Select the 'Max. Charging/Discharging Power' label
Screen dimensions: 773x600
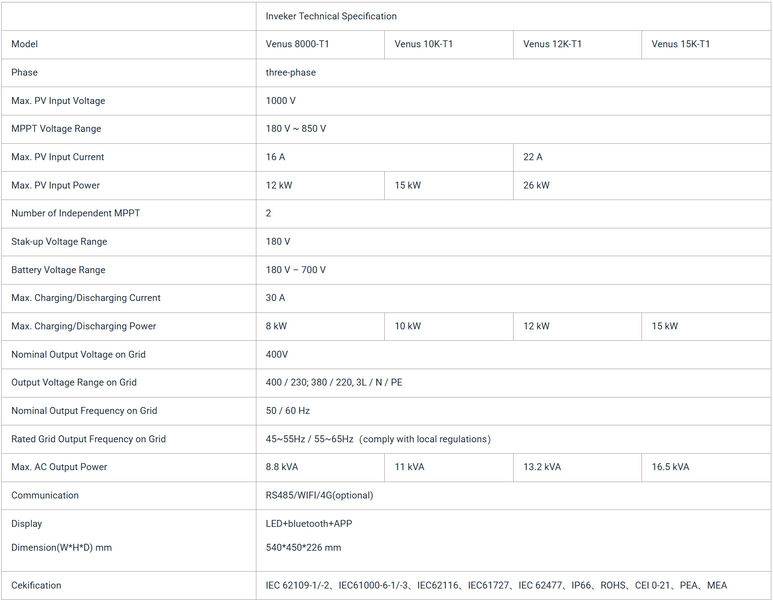pyautogui.click(x=83, y=326)
